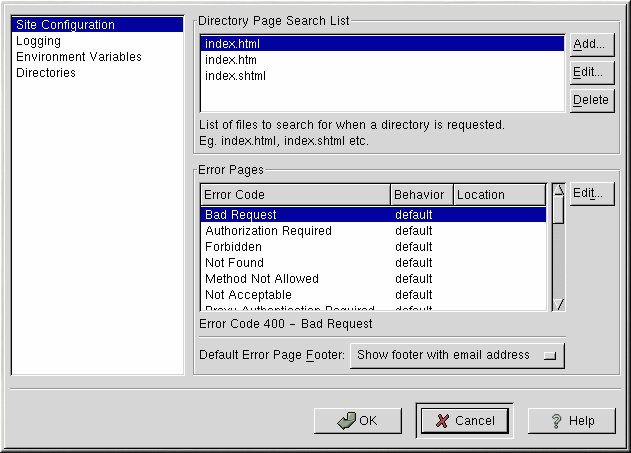Click Delete in Directory Page Search List
Image resolution: width=631 pixels, height=453 pixels.
[590, 100]
